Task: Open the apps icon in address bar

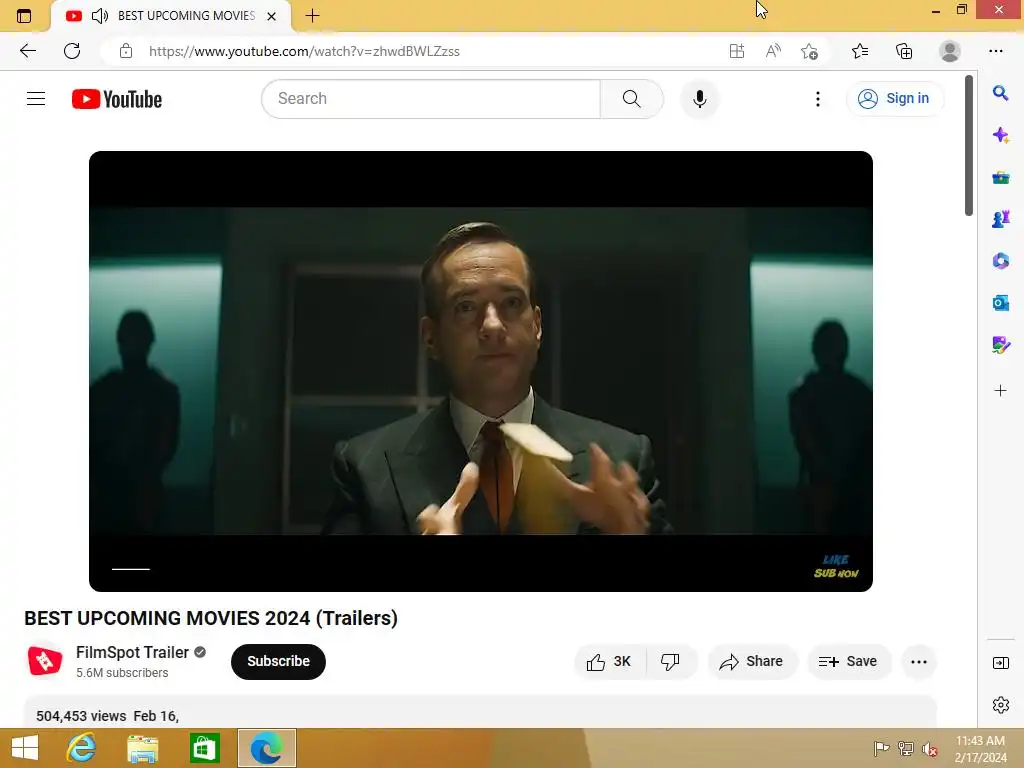Action: point(737,51)
